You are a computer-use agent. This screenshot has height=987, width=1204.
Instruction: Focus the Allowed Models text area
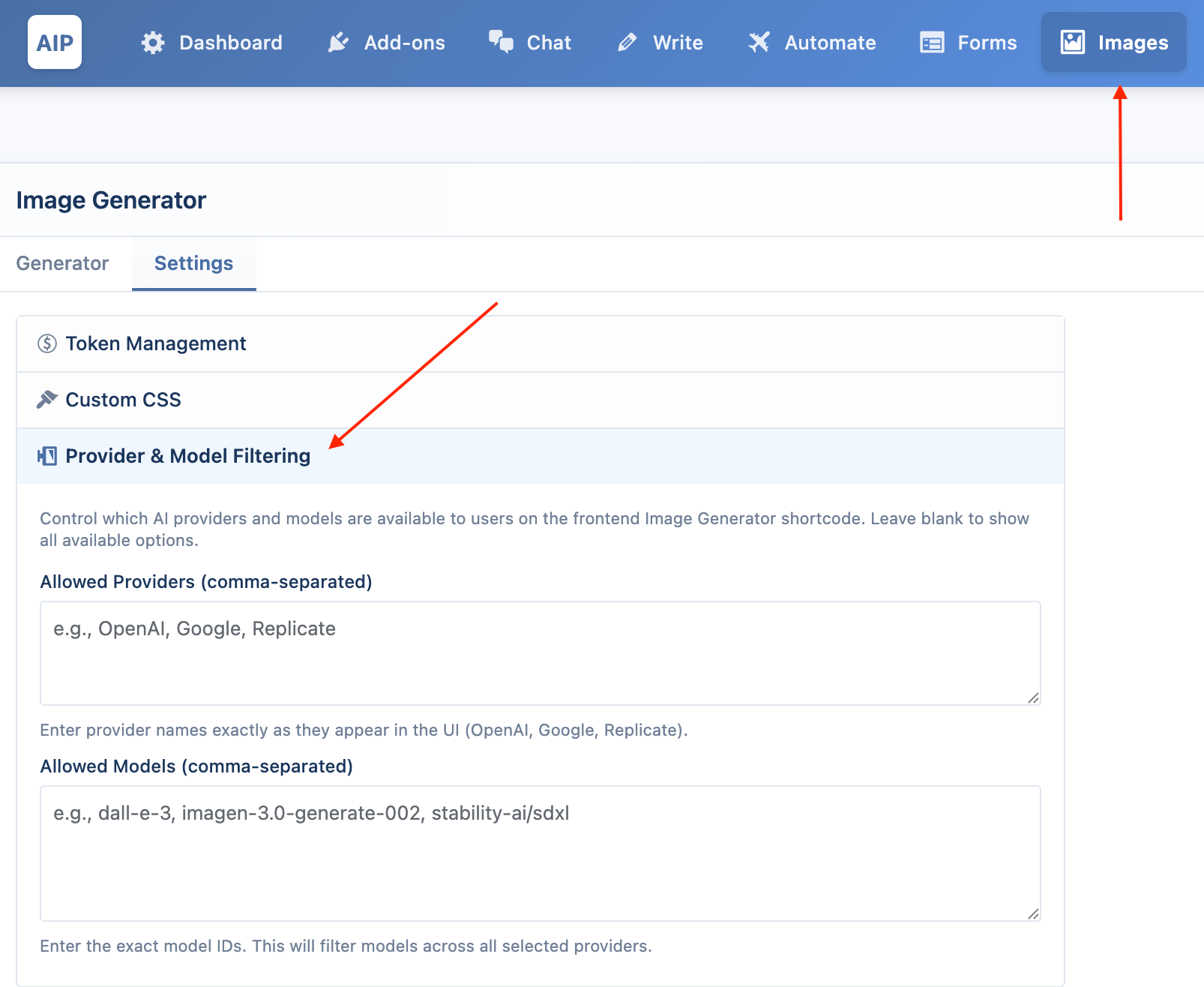541,853
